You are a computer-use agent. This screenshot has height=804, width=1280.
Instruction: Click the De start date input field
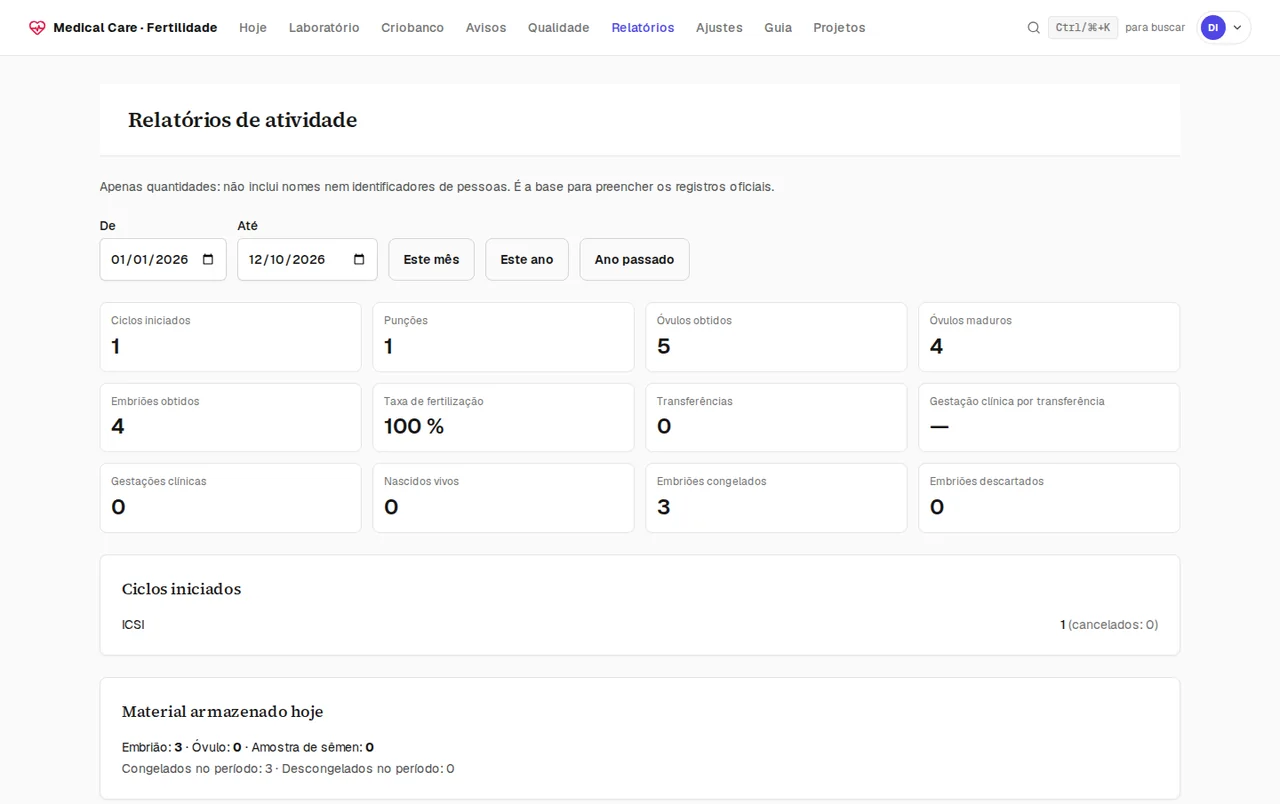click(163, 260)
